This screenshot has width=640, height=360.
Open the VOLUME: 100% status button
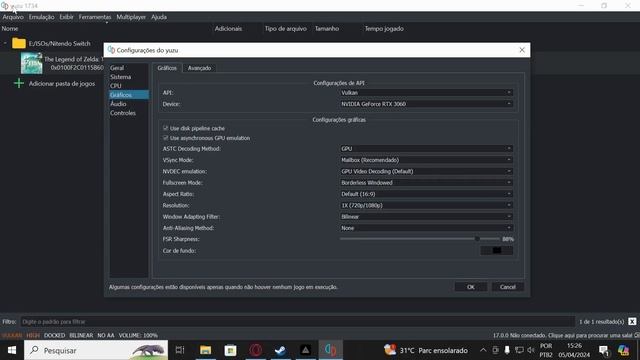click(x=138, y=335)
